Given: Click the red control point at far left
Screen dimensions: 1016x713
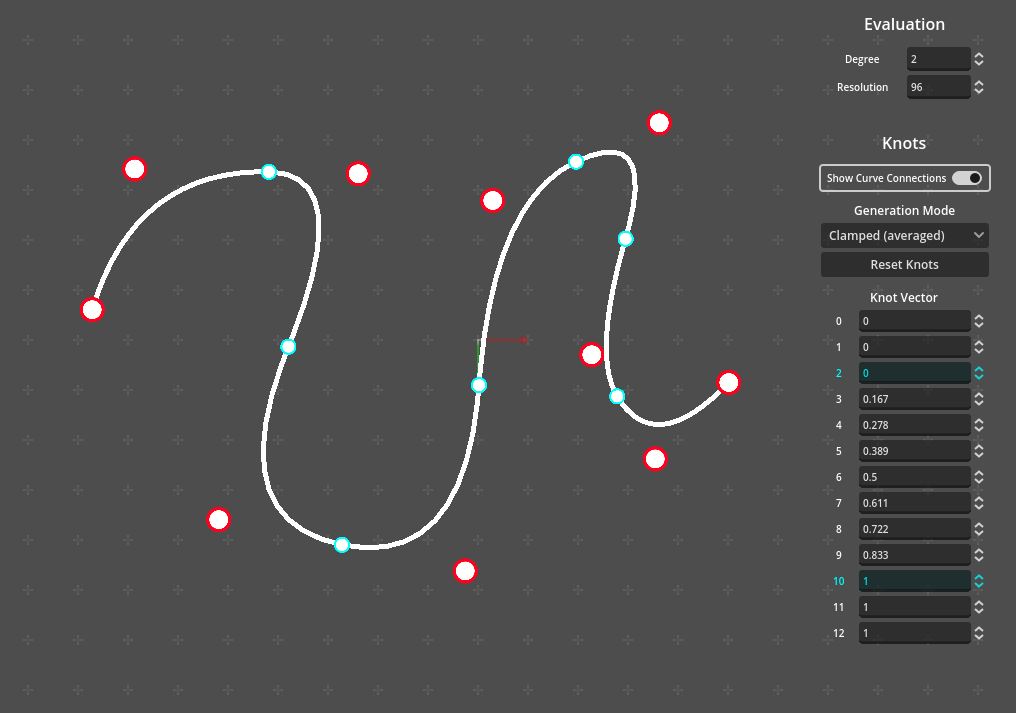Looking at the screenshot, I should point(91,310).
